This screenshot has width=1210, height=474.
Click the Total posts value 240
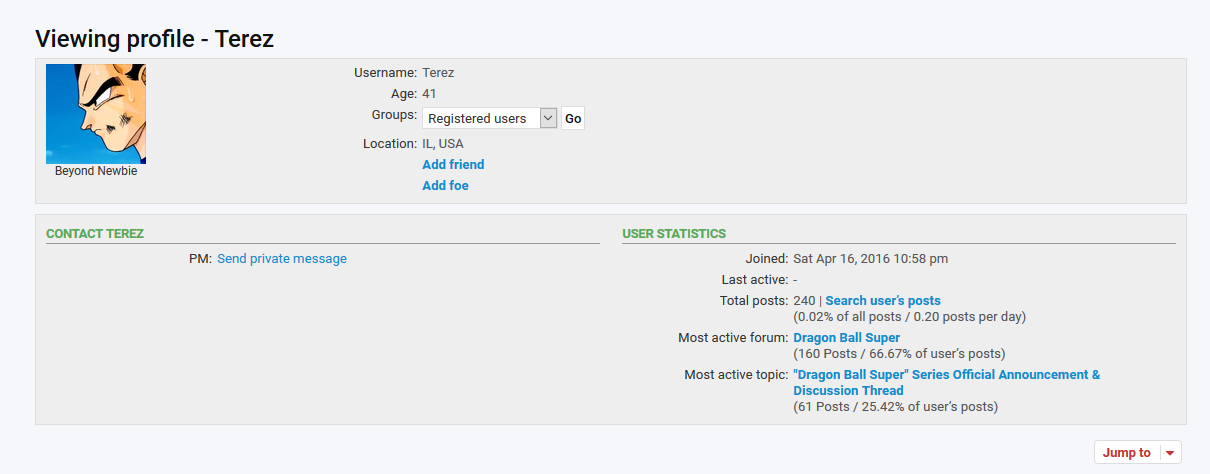805,301
